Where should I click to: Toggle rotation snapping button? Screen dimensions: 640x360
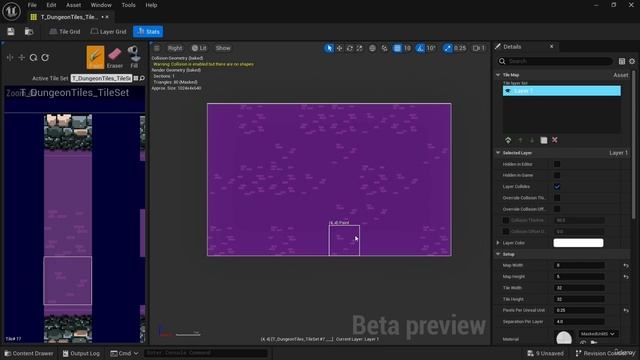(x=420, y=48)
